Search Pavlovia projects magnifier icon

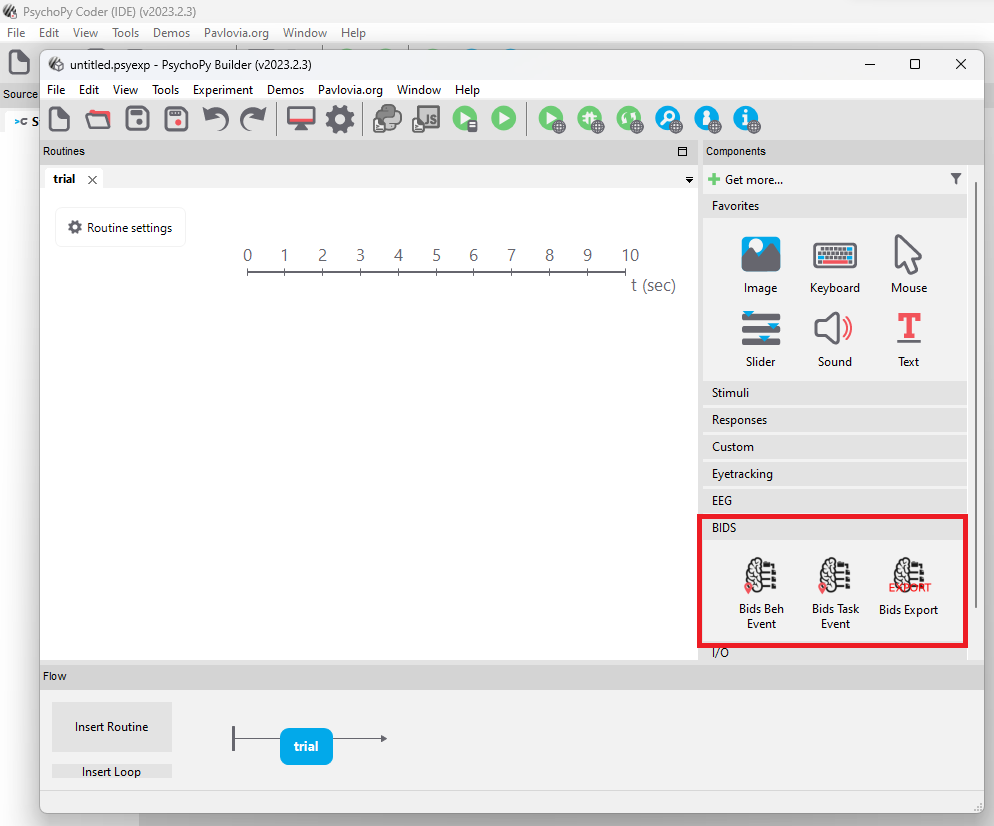pyautogui.click(x=668, y=119)
